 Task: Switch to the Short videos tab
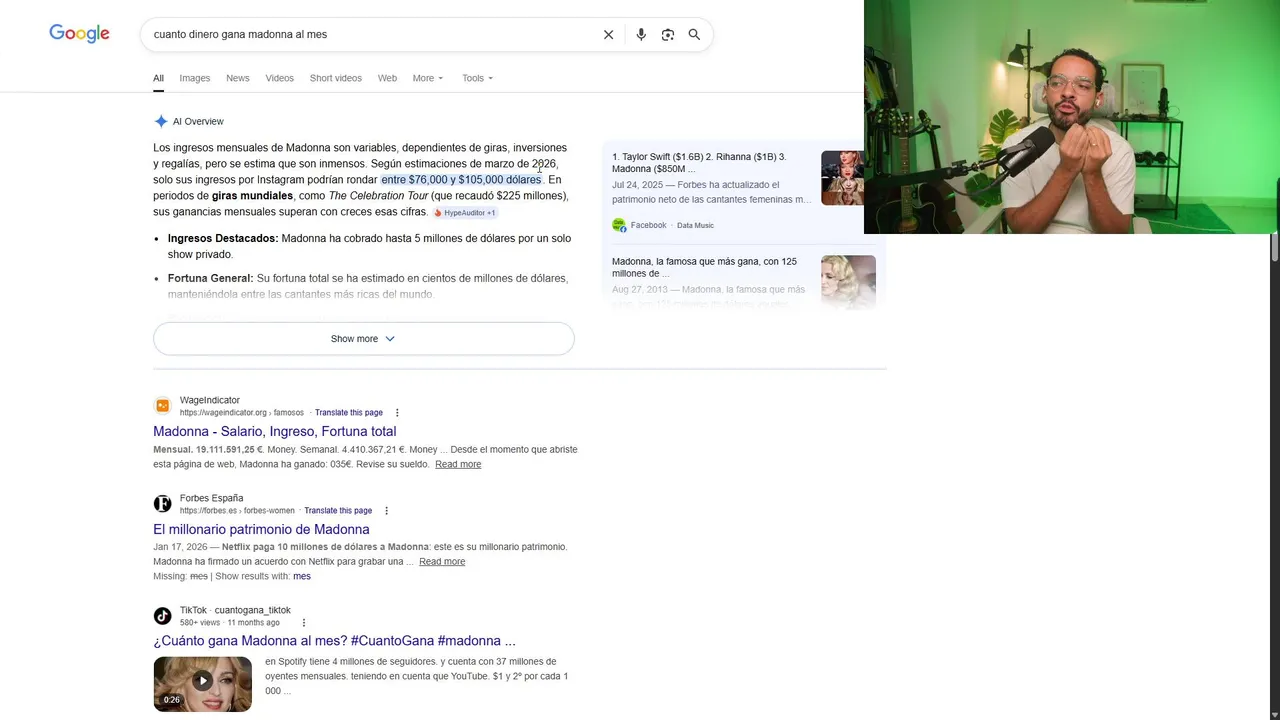click(x=336, y=78)
